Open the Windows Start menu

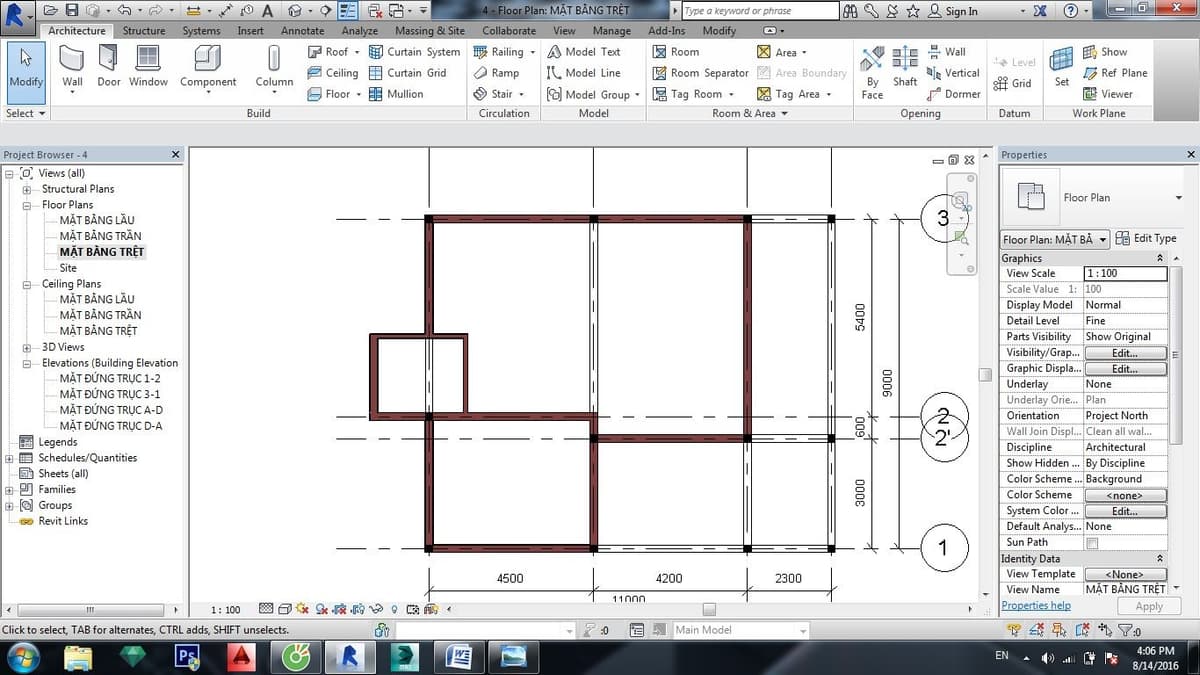pos(22,657)
